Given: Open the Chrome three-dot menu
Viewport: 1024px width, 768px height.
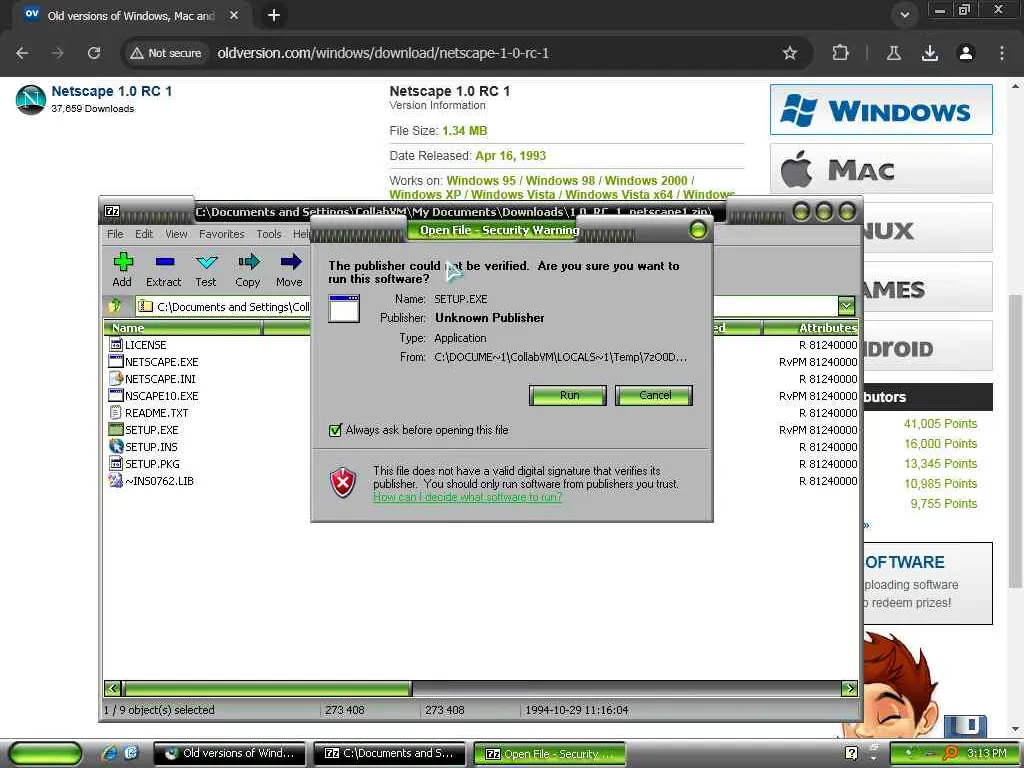Looking at the screenshot, I should (1002, 53).
